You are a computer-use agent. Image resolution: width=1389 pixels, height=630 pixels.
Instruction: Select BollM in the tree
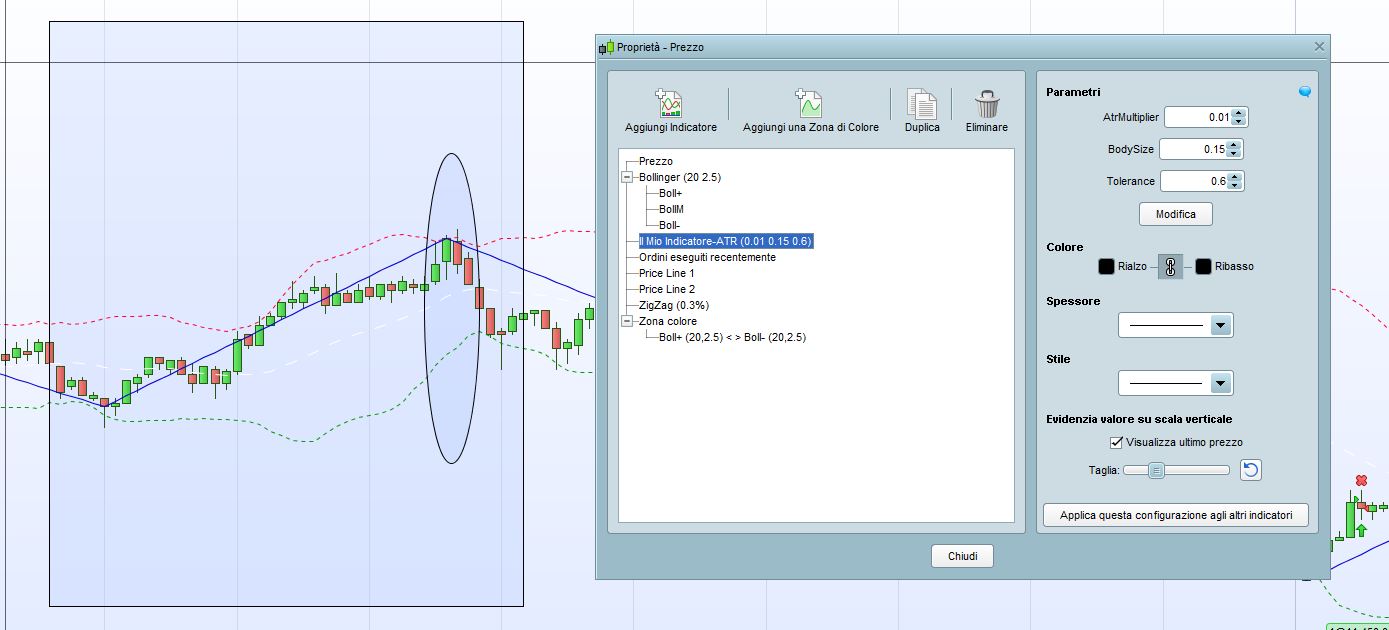coord(671,209)
